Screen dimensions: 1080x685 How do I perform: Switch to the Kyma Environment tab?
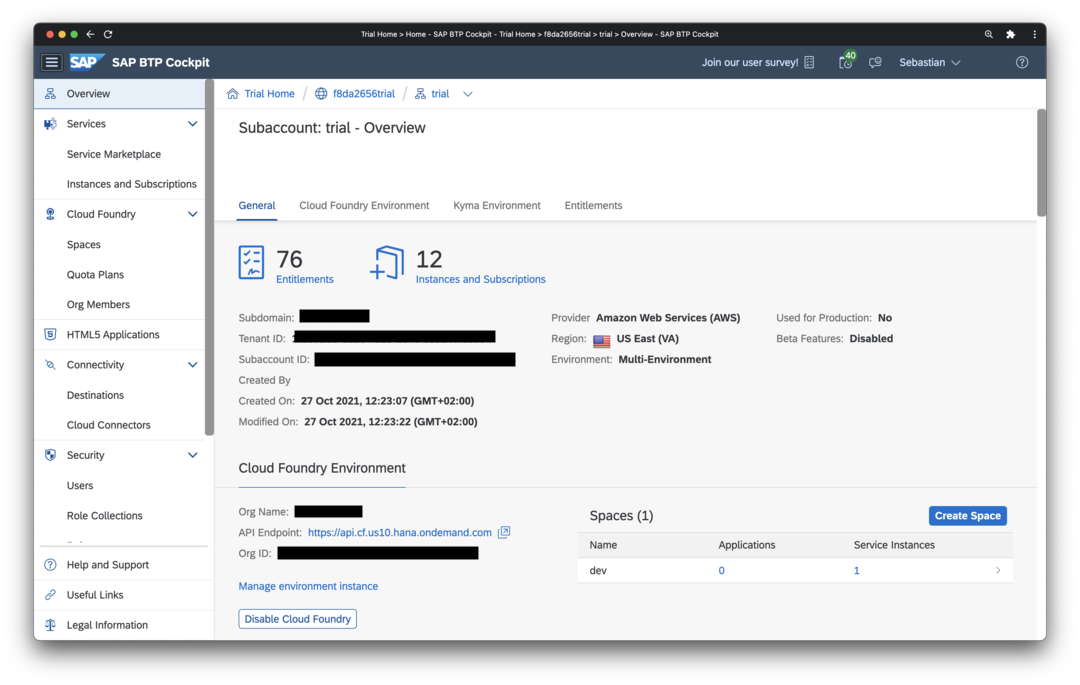click(x=496, y=206)
